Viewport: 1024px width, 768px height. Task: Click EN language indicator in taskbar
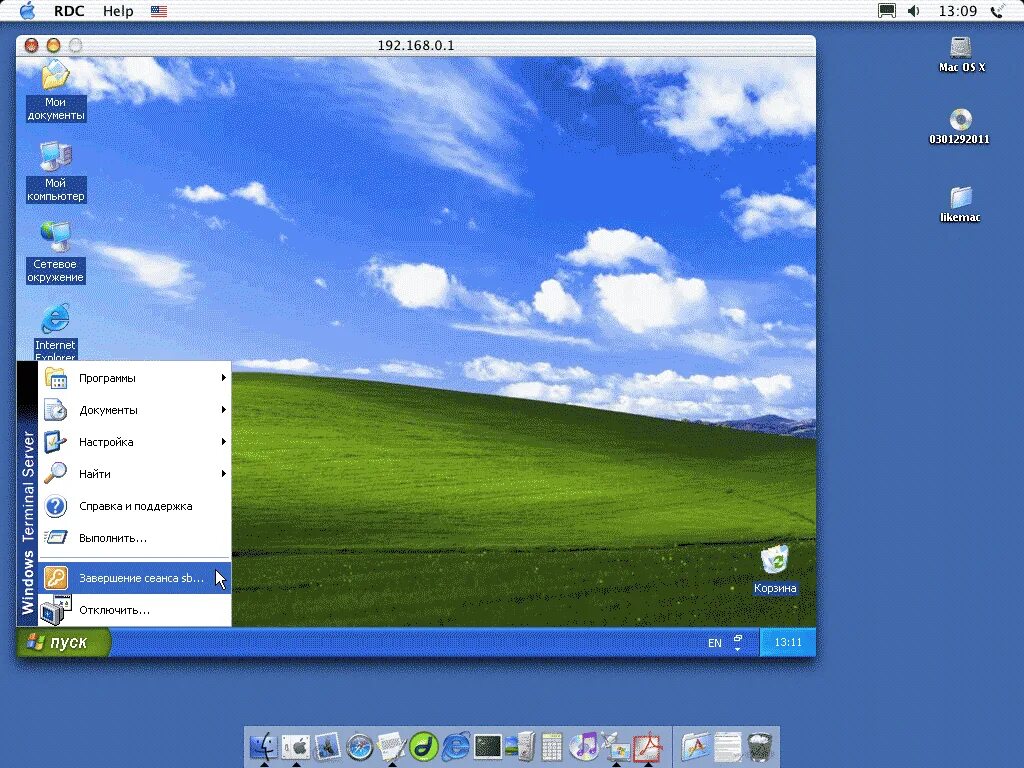(x=715, y=643)
